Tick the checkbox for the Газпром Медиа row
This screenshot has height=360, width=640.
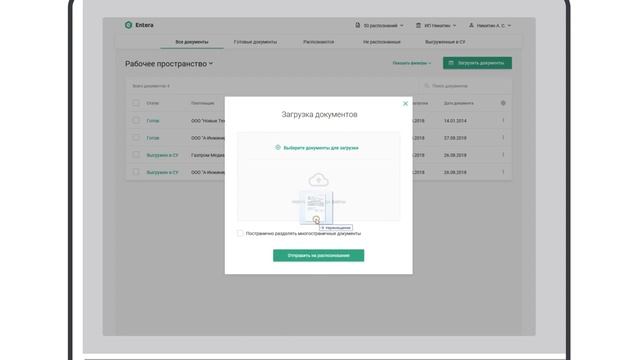tap(136, 155)
